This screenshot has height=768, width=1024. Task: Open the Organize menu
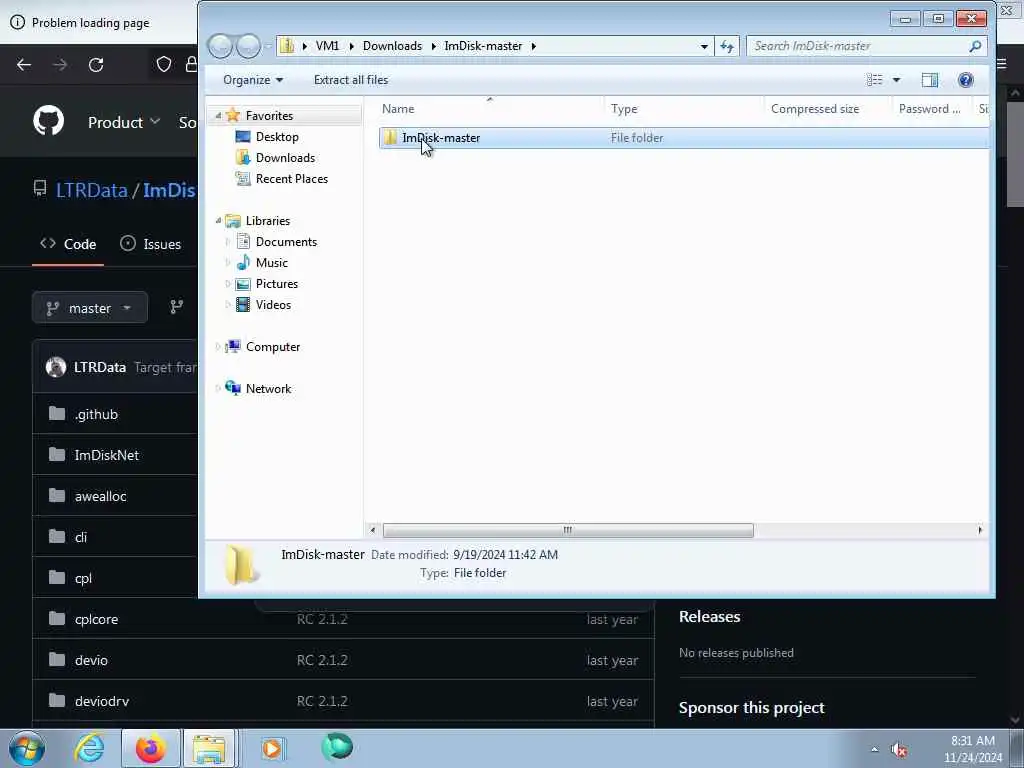[x=253, y=80]
